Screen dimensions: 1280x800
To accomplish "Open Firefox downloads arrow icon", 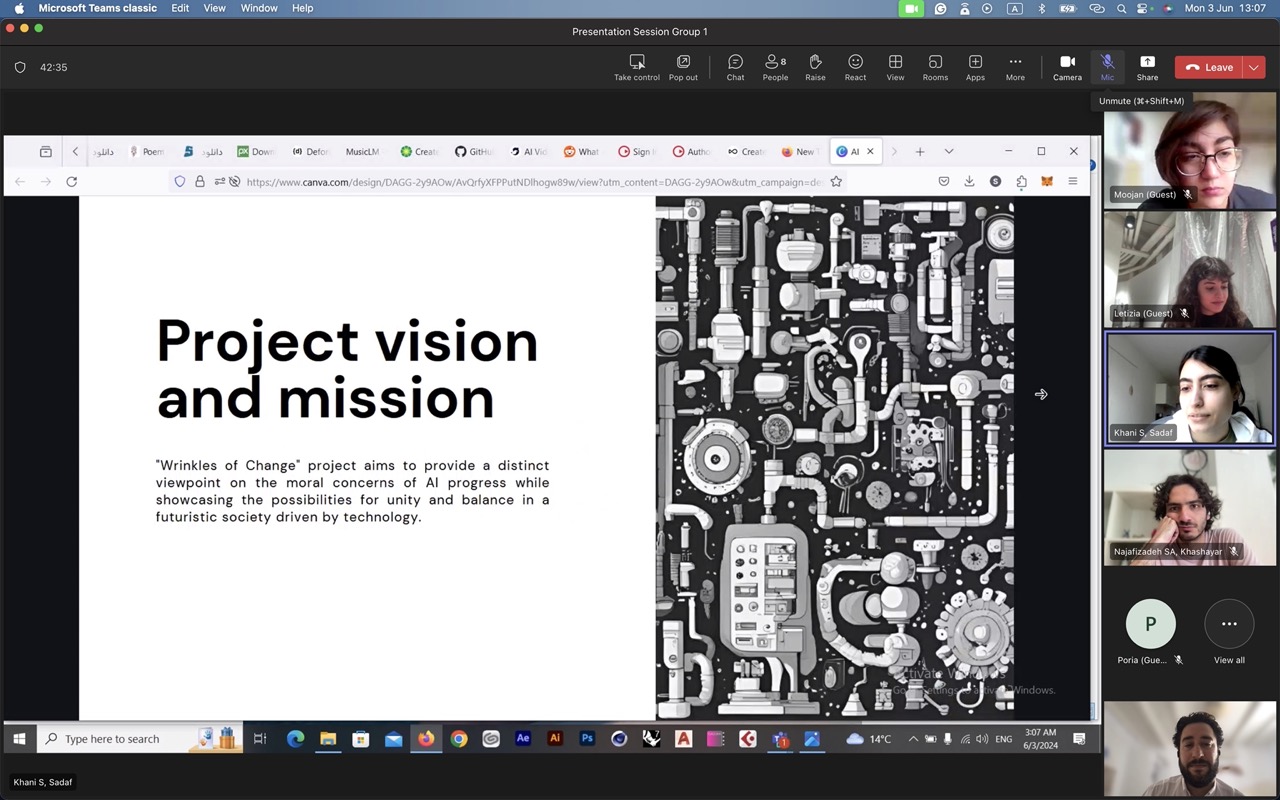I will click(x=969, y=181).
